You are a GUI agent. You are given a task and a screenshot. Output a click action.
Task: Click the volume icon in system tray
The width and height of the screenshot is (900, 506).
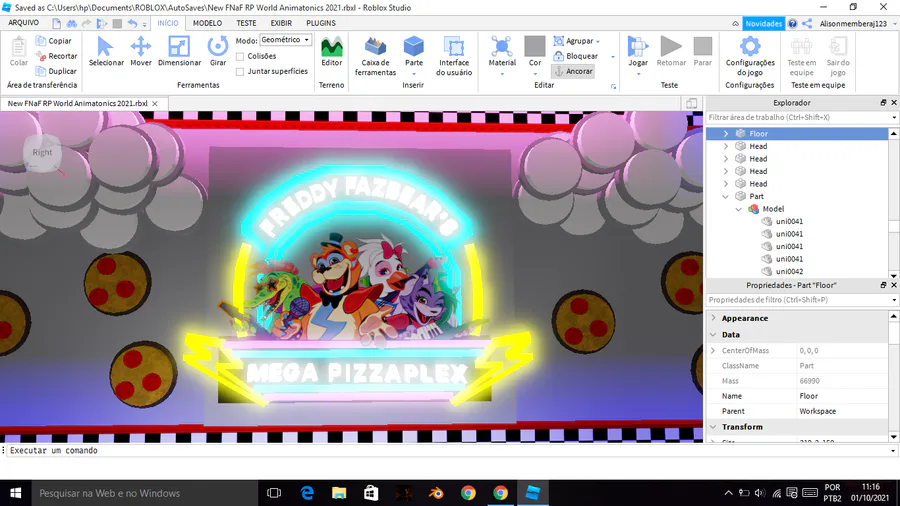point(760,493)
